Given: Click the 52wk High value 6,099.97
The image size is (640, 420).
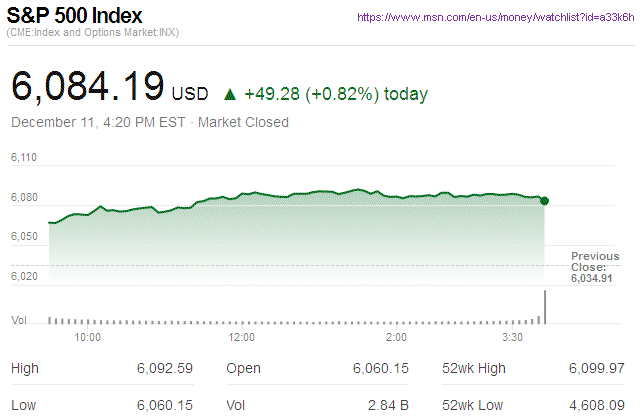Looking at the screenshot, I should 596,369.
